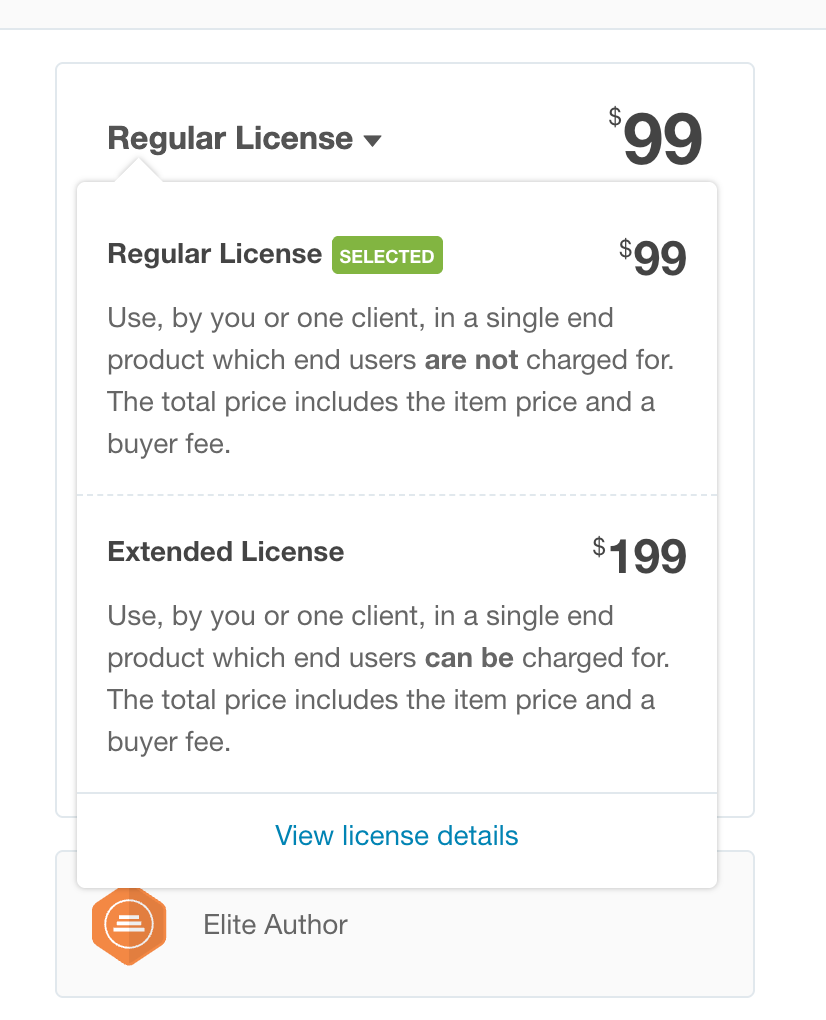Click the Extended License description paragraph
This screenshot has height=1020, width=826.
[x=390, y=679]
